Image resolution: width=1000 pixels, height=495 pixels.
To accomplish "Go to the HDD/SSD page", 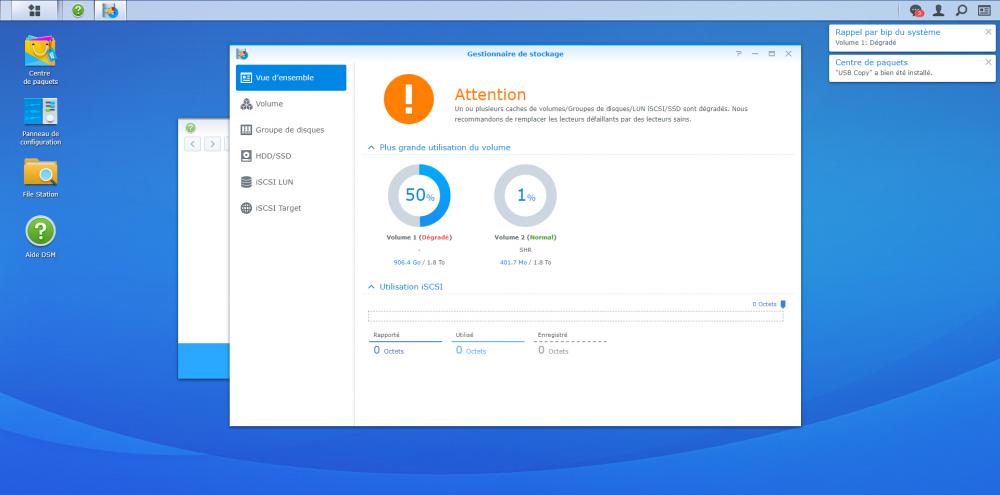I will [x=273, y=156].
